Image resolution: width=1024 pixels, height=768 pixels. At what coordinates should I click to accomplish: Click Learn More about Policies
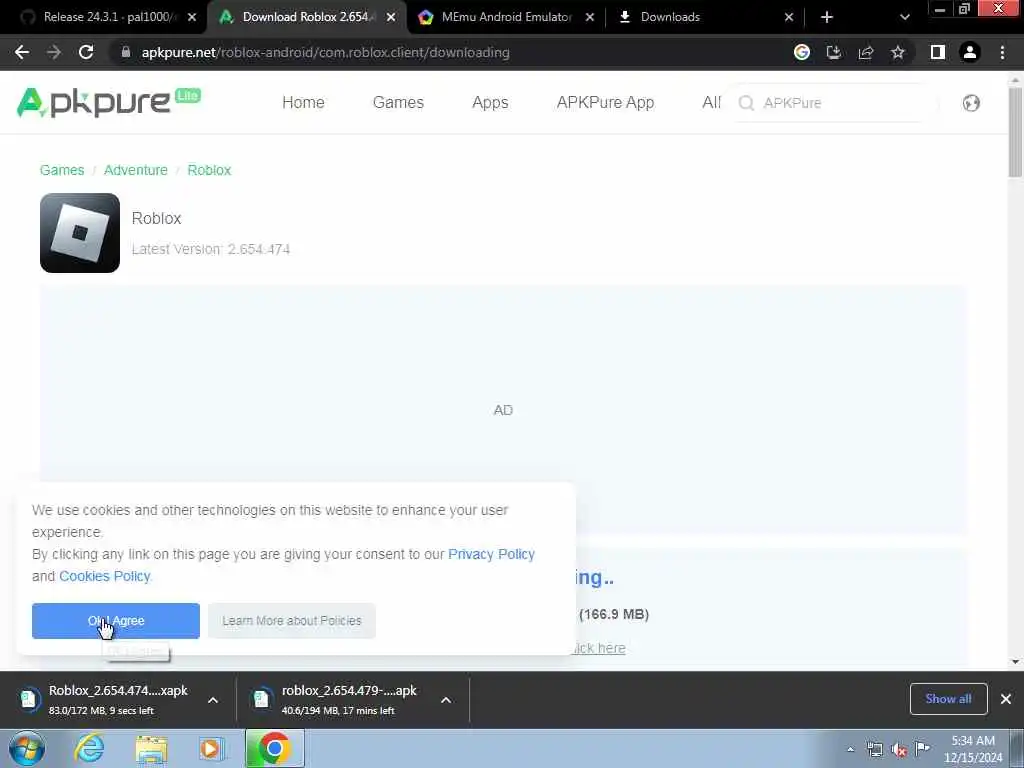pos(292,621)
